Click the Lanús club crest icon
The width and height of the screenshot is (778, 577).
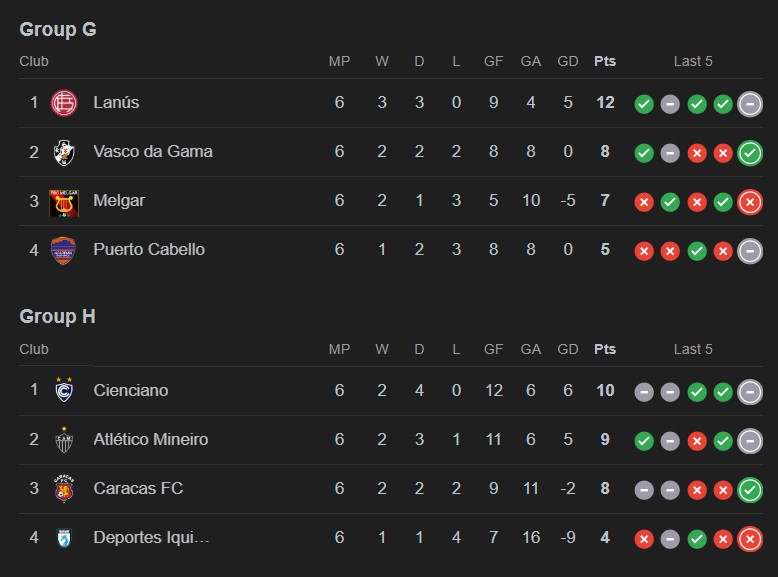[x=64, y=103]
